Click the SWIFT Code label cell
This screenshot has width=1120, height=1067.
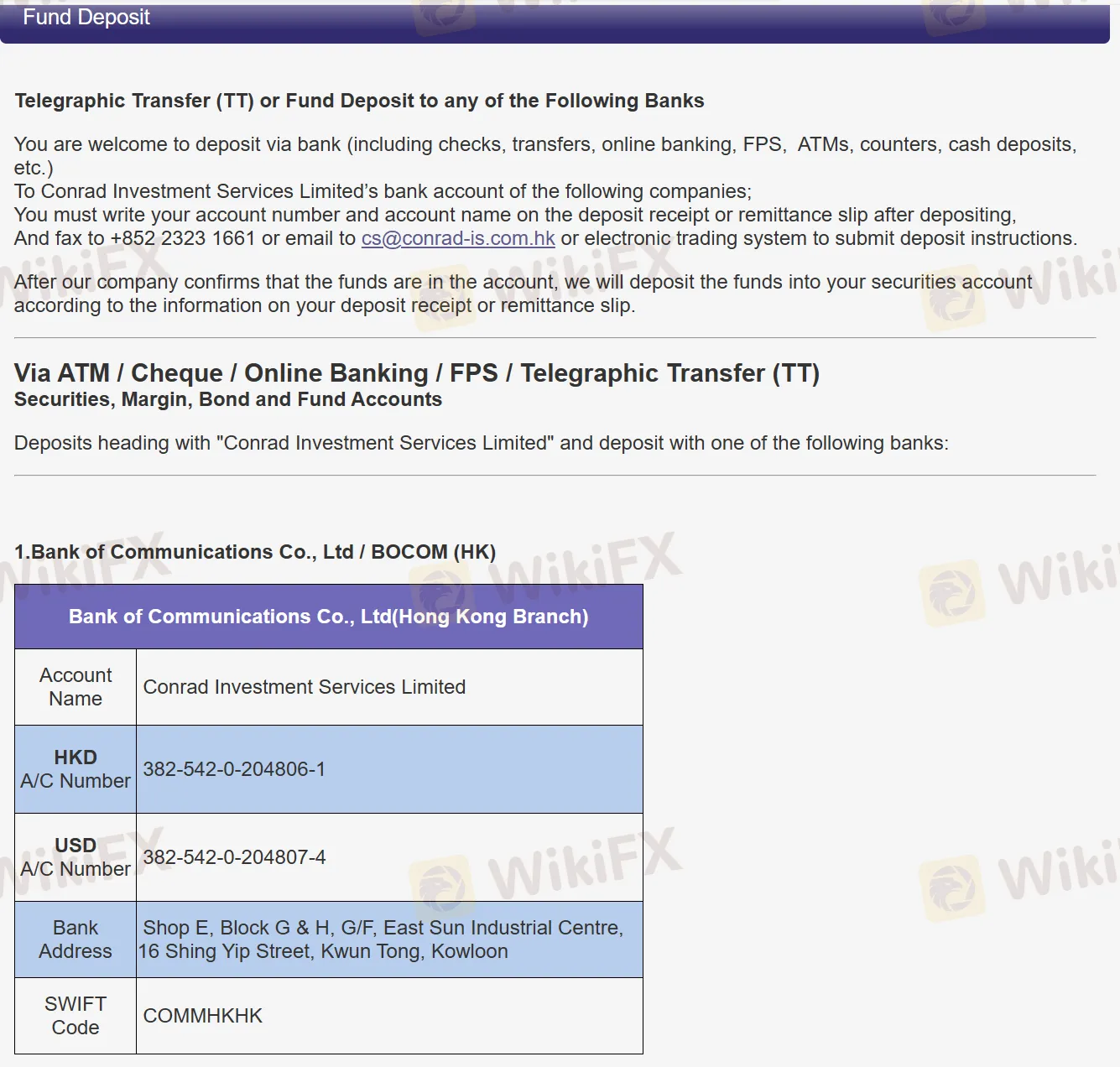(76, 1016)
